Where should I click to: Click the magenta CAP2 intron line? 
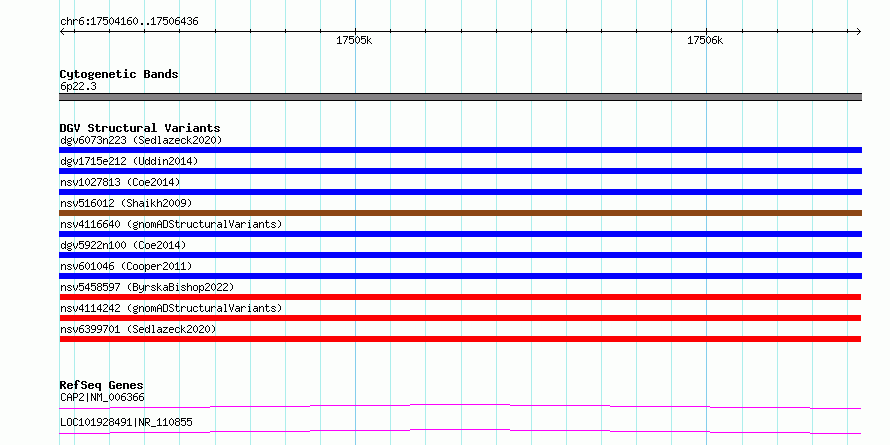(460, 406)
